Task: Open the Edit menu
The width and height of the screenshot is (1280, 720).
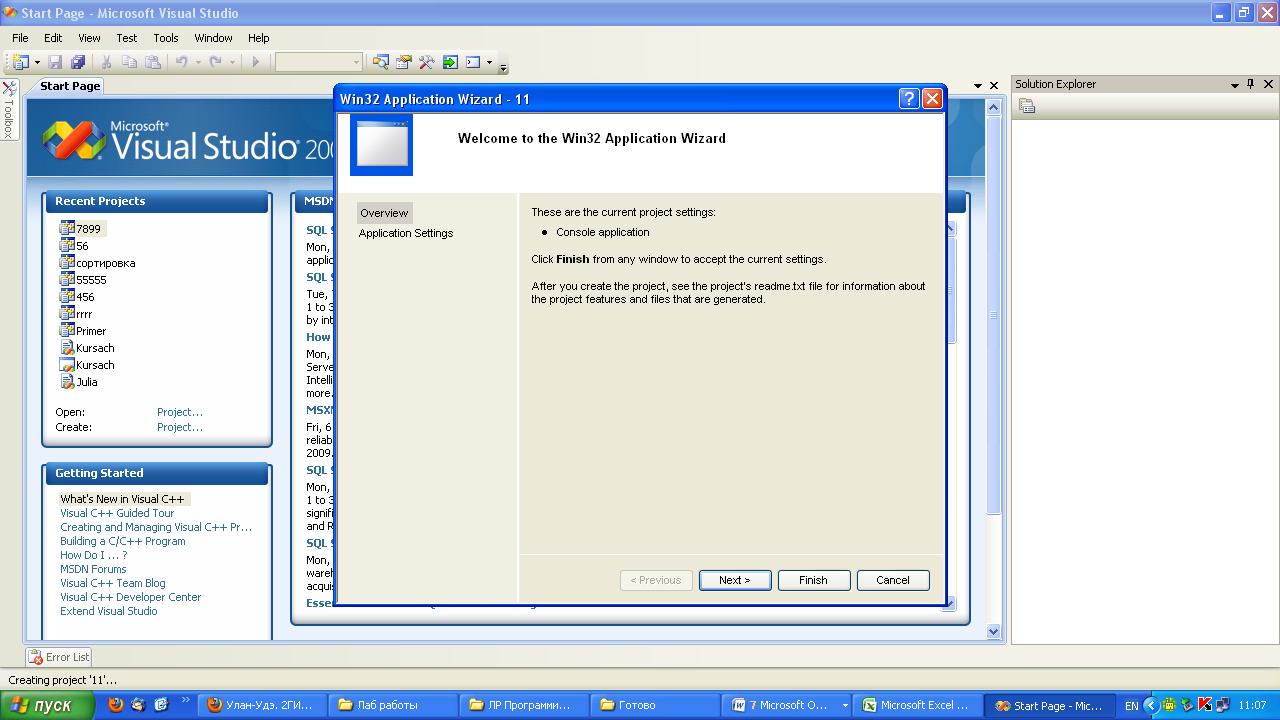Action: [x=53, y=38]
